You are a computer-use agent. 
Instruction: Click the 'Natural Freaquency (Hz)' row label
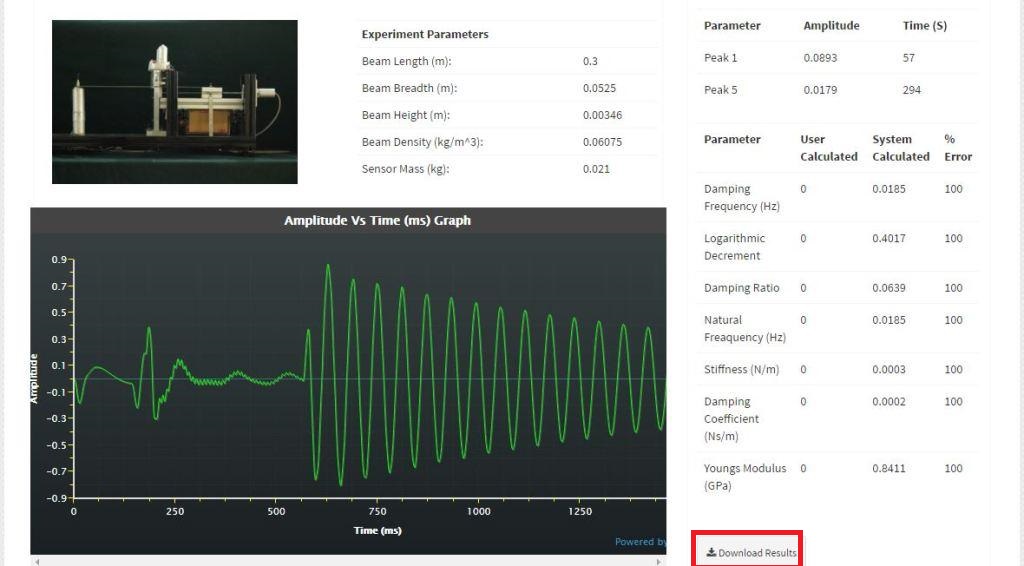744,328
